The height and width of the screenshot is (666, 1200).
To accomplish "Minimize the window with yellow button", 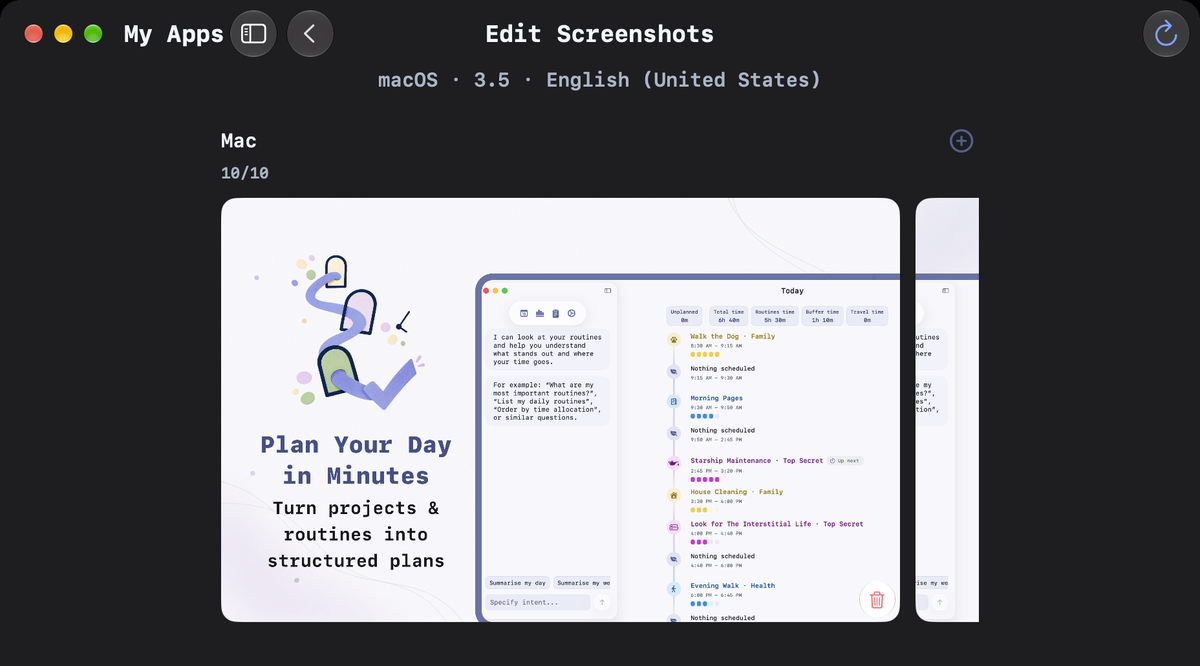I will pos(63,34).
